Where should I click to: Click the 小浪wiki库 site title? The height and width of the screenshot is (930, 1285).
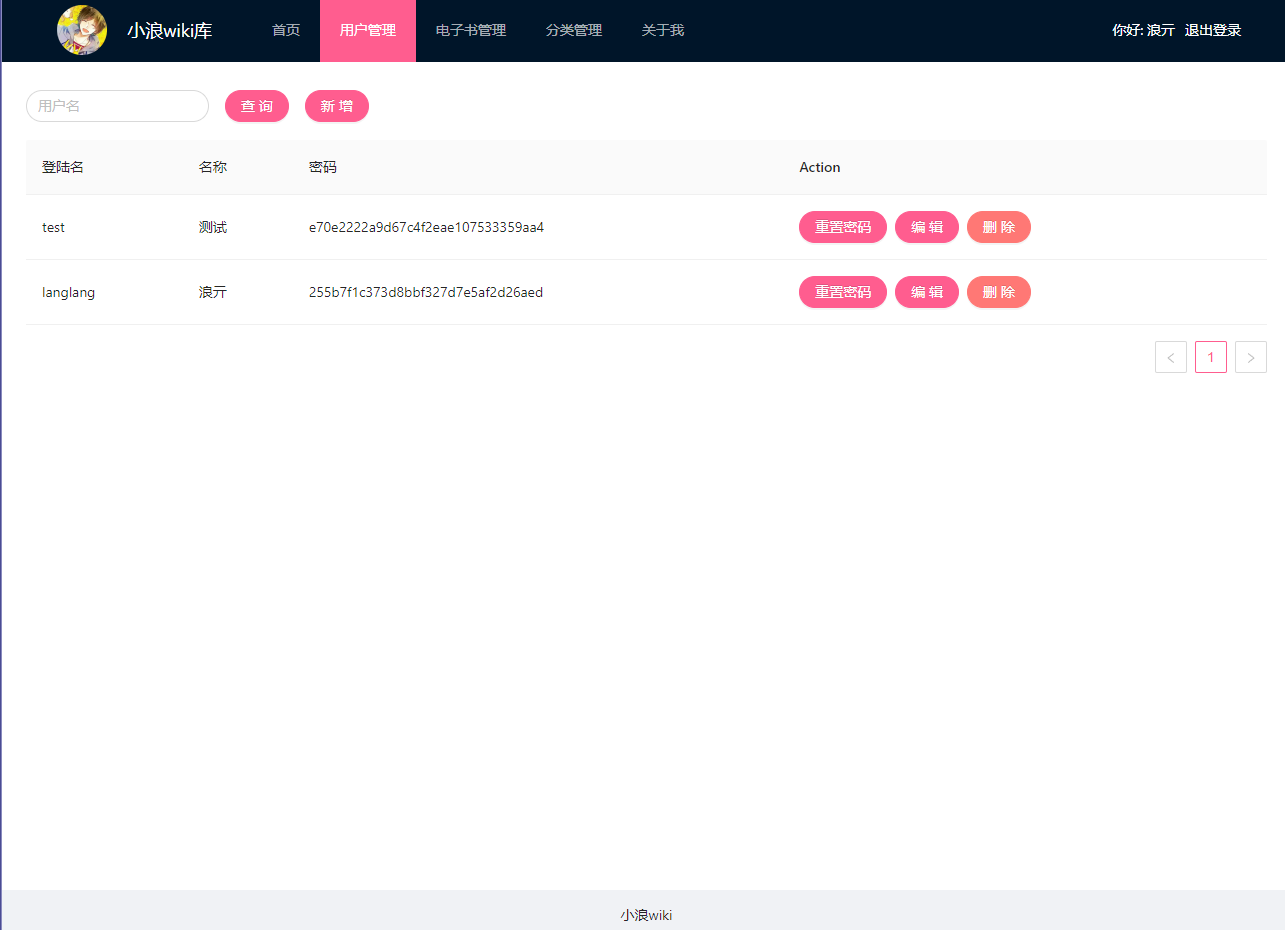click(x=170, y=30)
